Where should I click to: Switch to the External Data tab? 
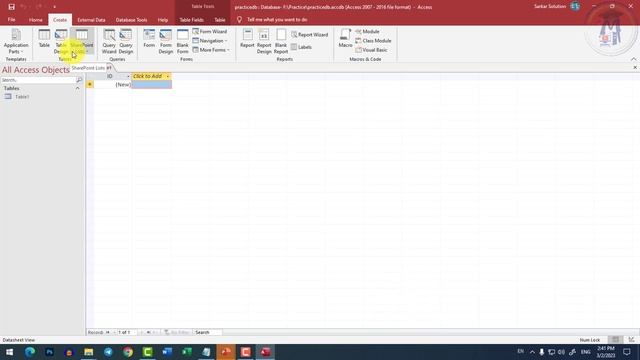pos(91,20)
